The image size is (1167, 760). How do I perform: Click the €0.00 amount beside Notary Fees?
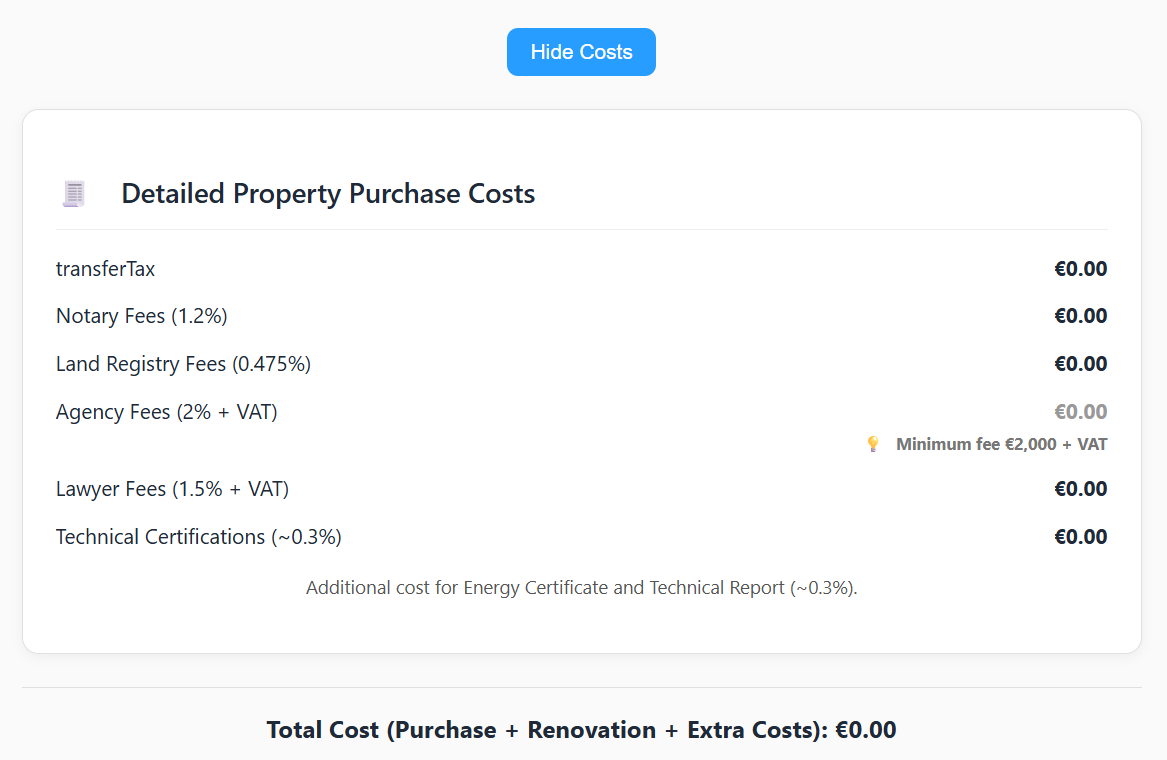[1081, 316]
